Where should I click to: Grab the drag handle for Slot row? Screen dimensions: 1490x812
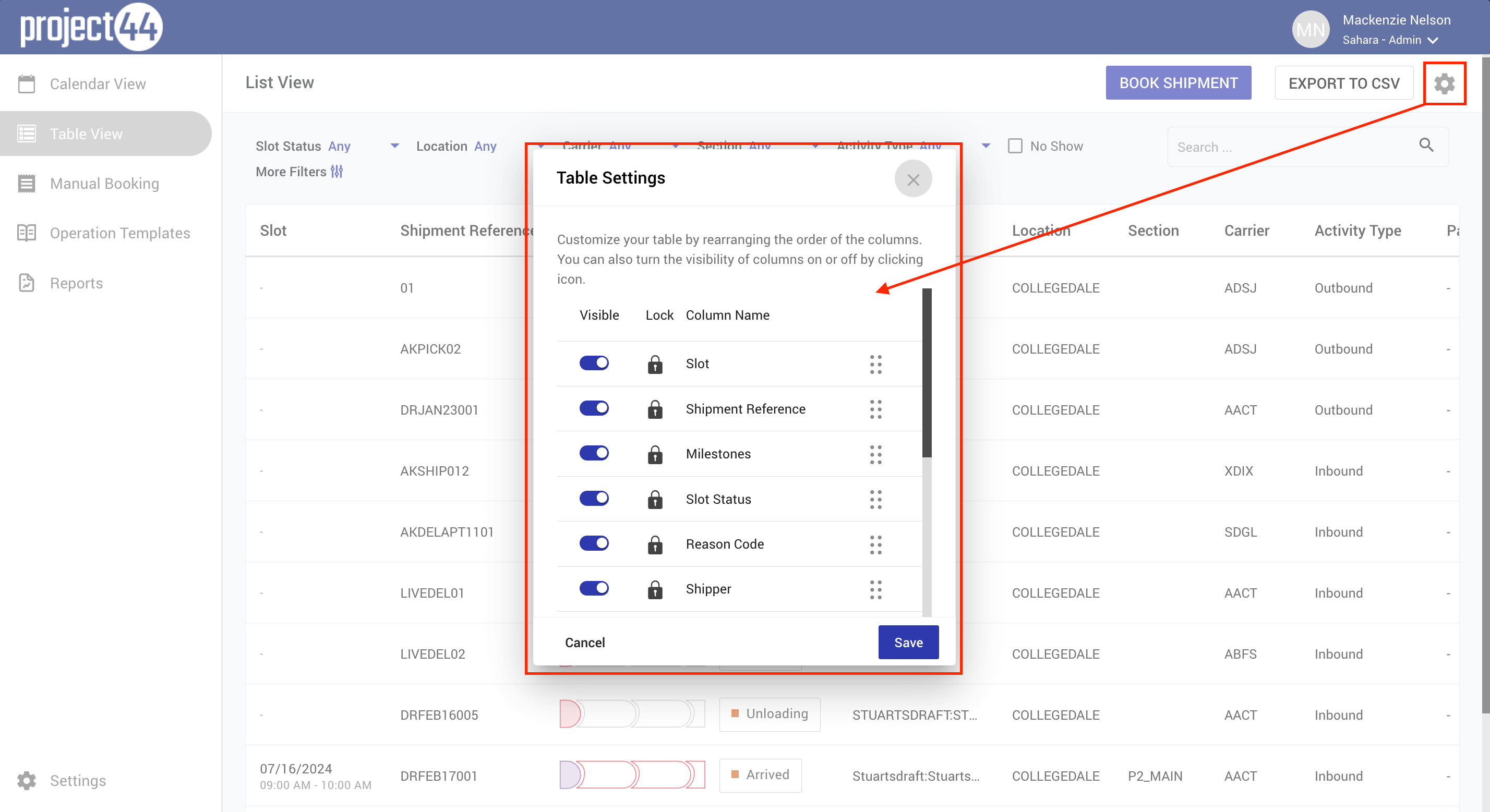[x=876, y=365]
